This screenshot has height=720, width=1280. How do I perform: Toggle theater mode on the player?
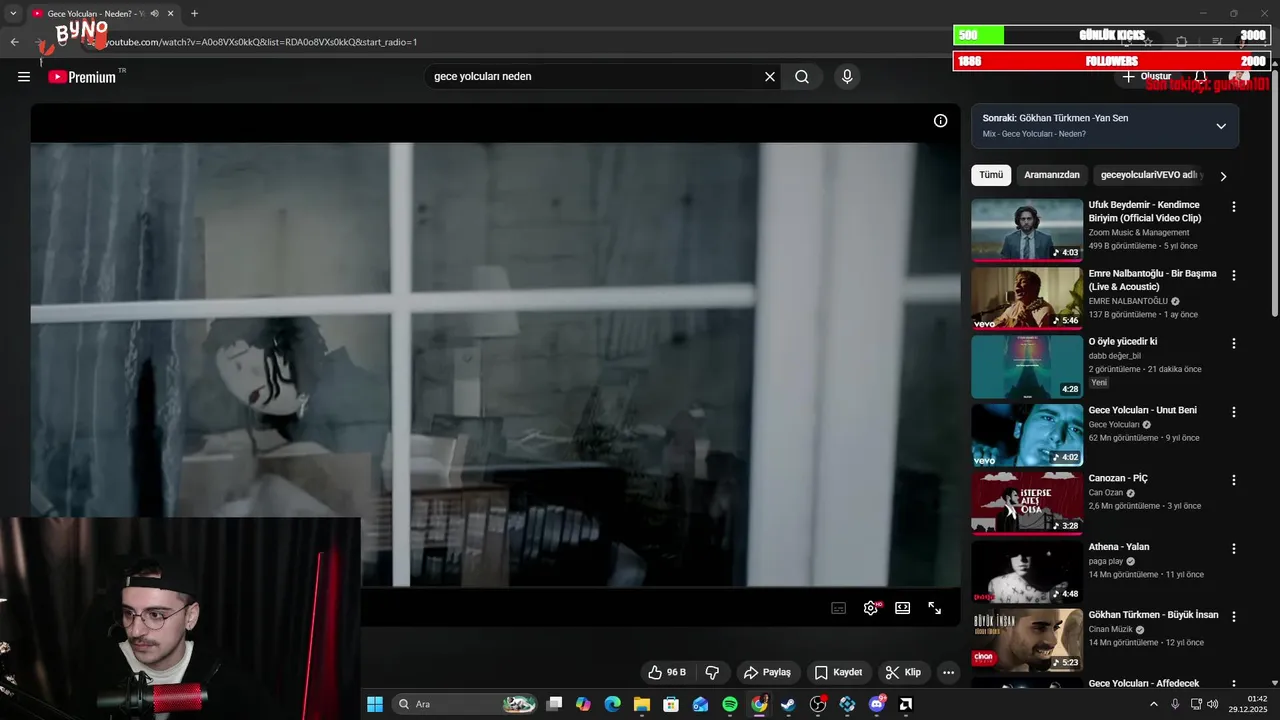coord(903,608)
